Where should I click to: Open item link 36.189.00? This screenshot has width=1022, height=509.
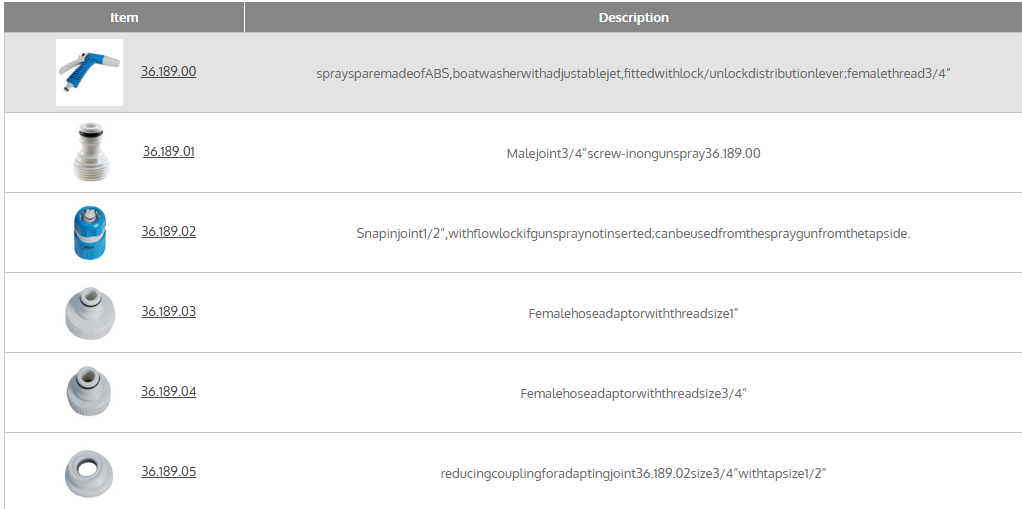168,72
